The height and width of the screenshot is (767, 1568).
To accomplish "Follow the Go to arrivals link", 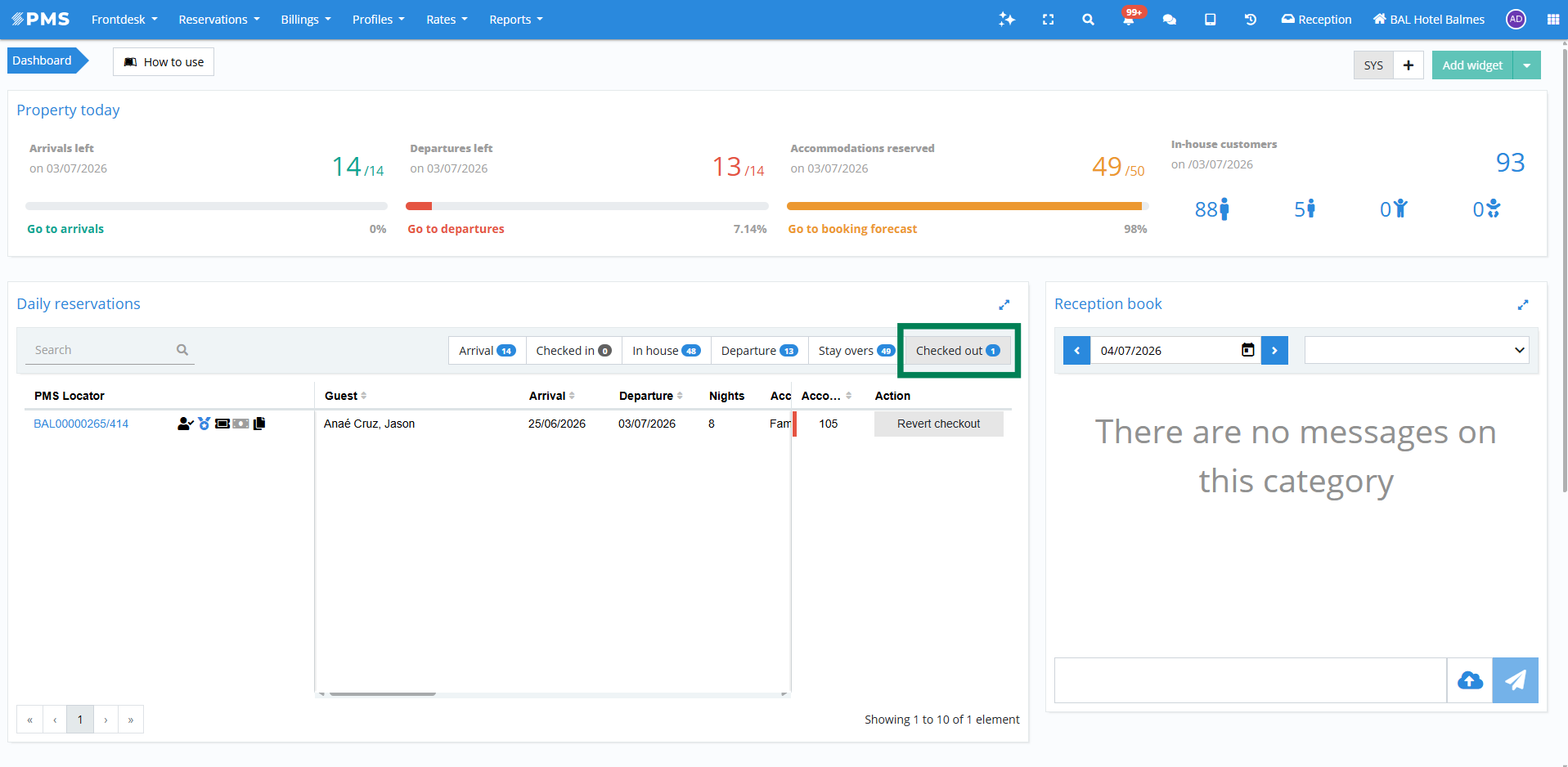I will click(x=65, y=229).
